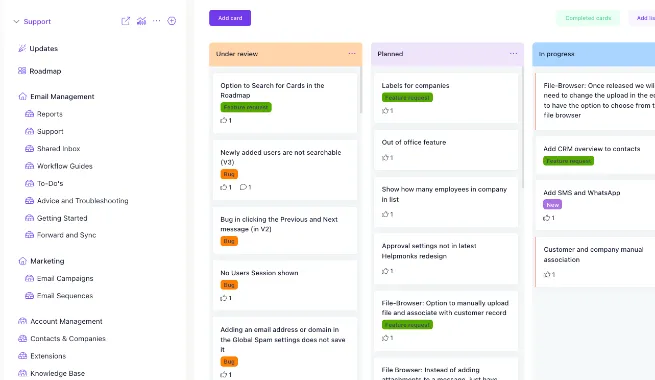The height and width of the screenshot is (380, 655).
Task: Upvote the Labels for companies card
Action: (x=387, y=111)
